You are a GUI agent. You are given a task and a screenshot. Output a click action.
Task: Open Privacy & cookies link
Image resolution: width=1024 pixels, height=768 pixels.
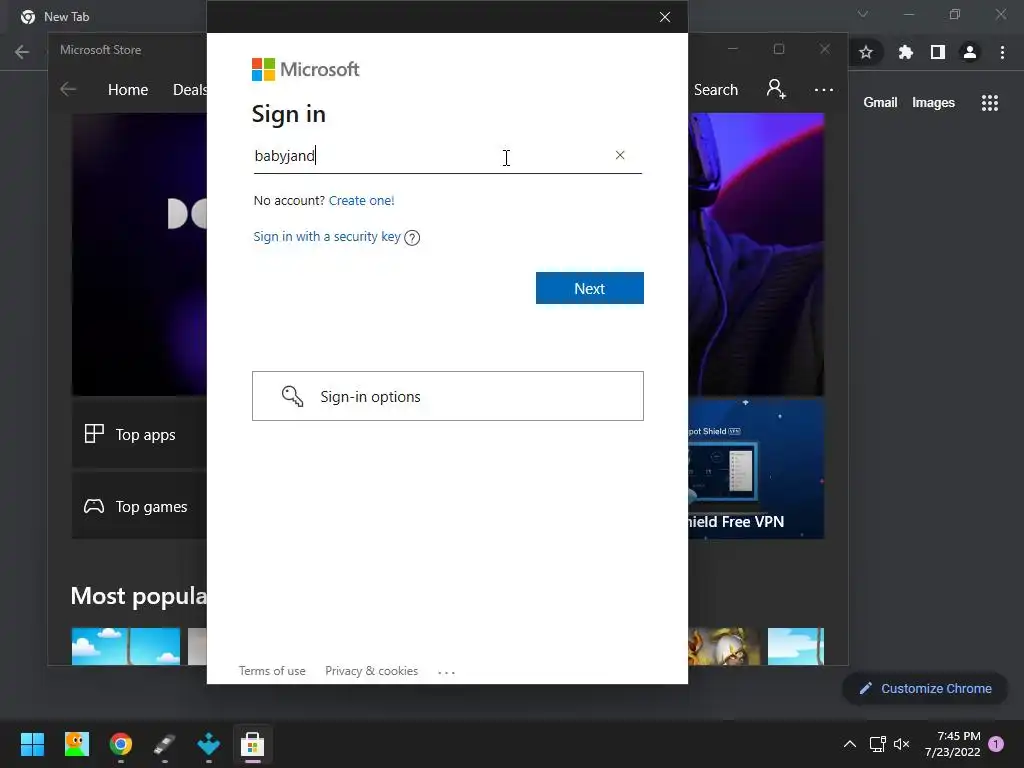click(371, 671)
